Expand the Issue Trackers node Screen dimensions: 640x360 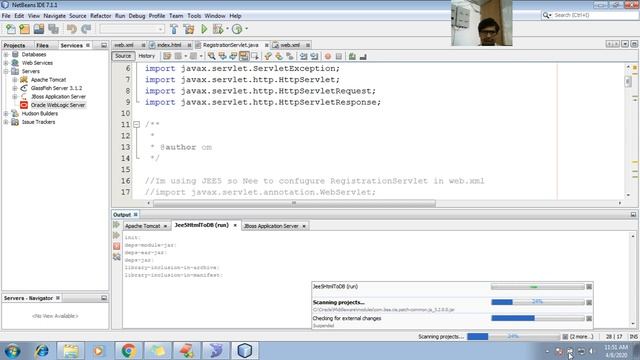click(x=6, y=122)
